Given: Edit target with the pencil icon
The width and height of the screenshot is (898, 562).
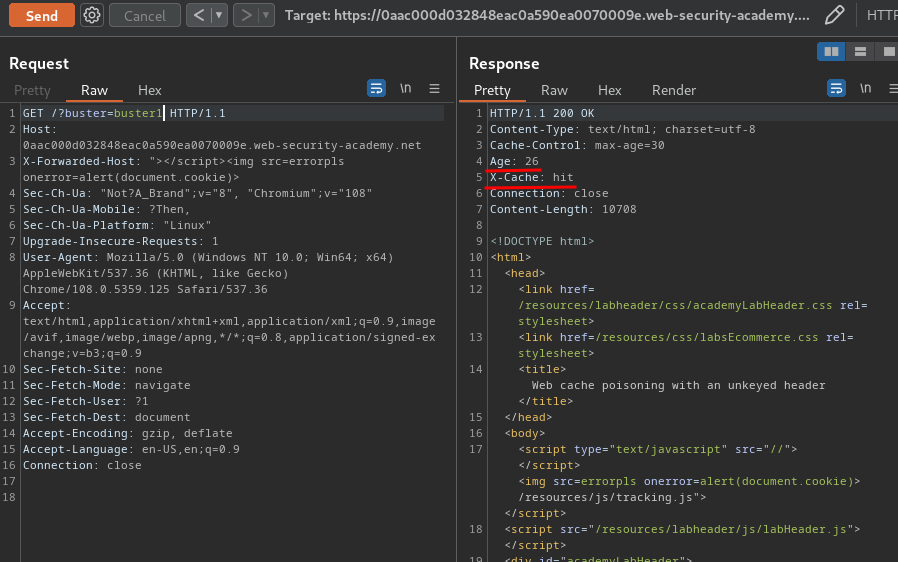Looking at the screenshot, I should (x=834, y=15).
